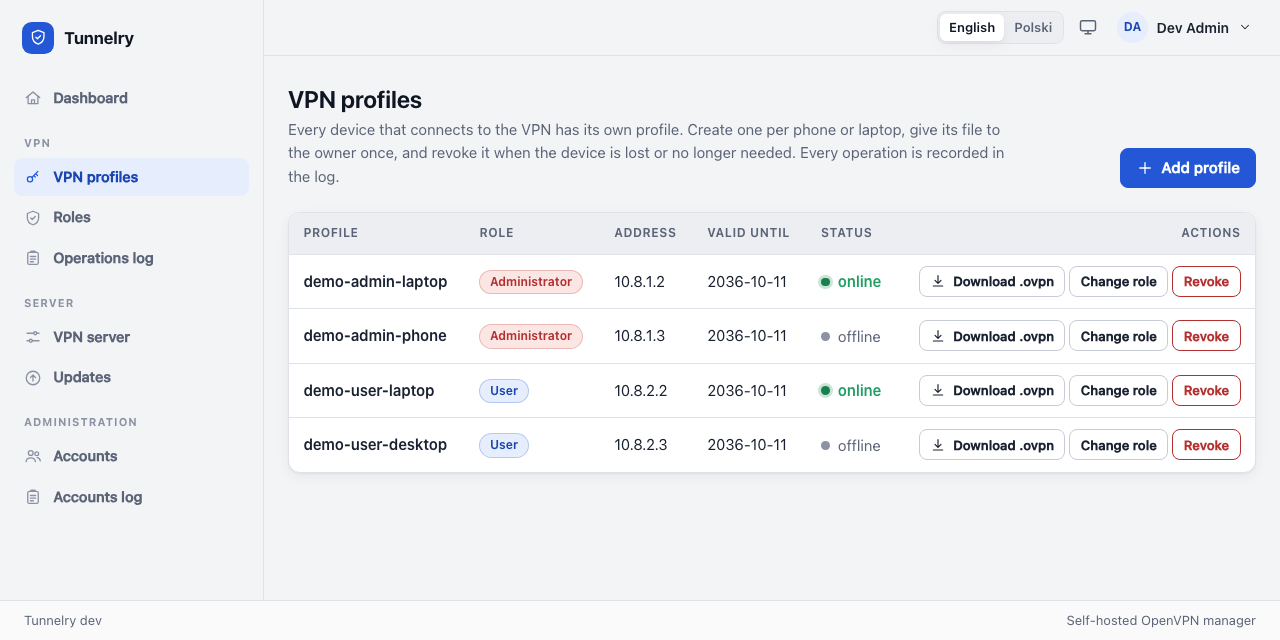Click download icon for demo-user-laptop
Image resolution: width=1280 pixels, height=640 pixels.
(938, 390)
